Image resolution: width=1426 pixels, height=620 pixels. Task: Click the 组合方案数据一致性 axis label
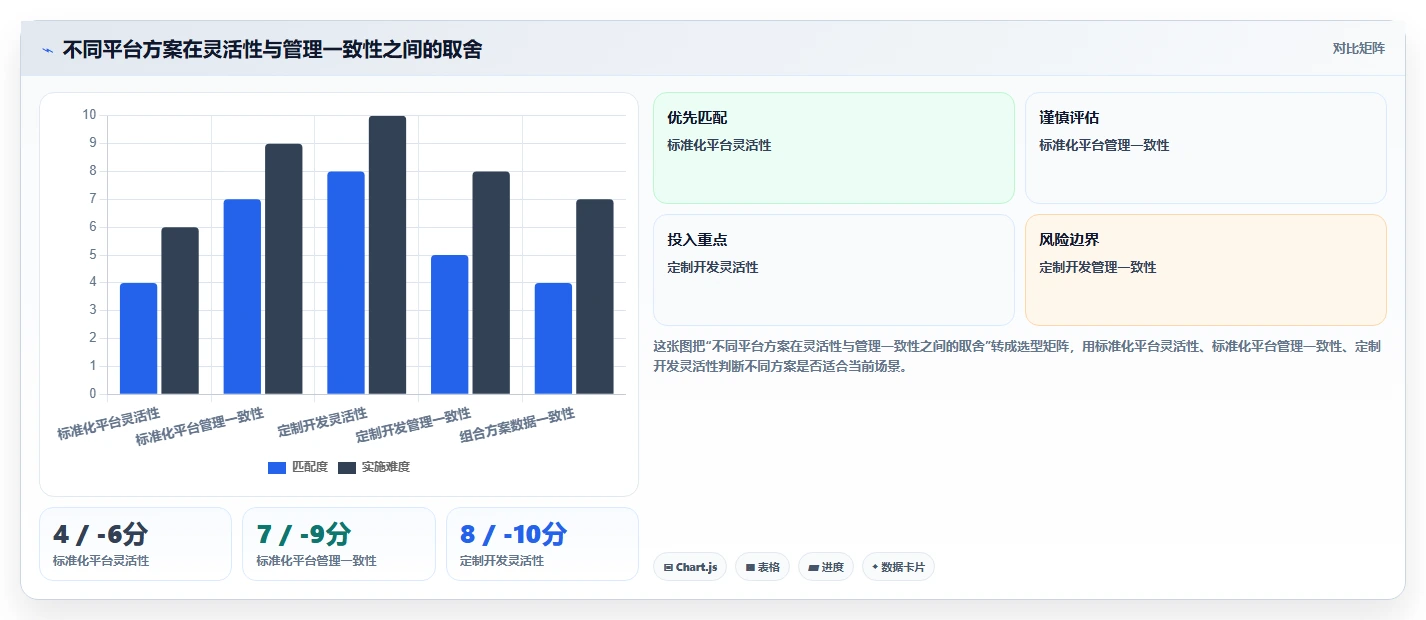518,425
